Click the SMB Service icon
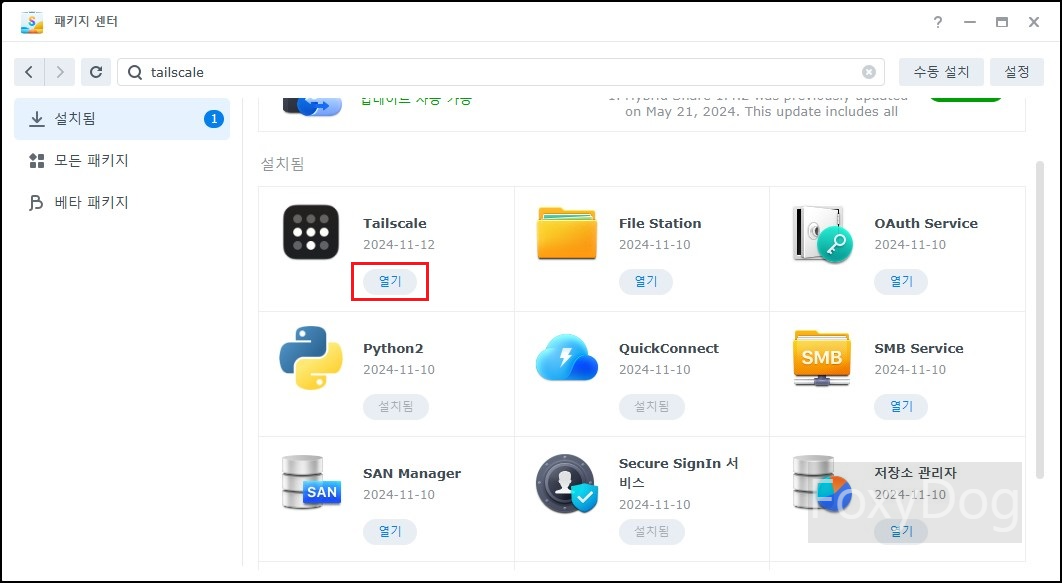1062x583 pixels. [x=822, y=358]
